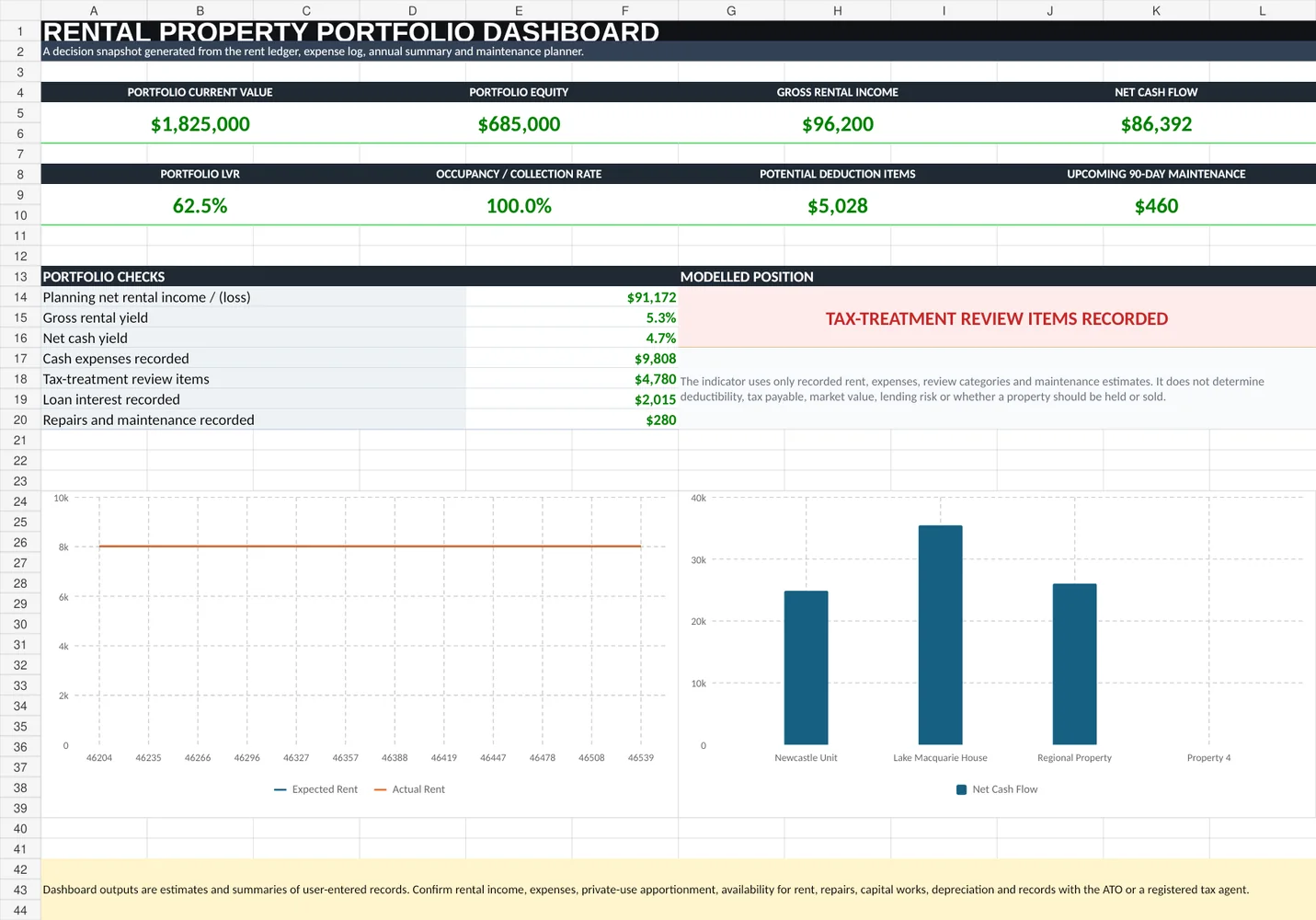Select the dashboard title cell

[679, 31]
